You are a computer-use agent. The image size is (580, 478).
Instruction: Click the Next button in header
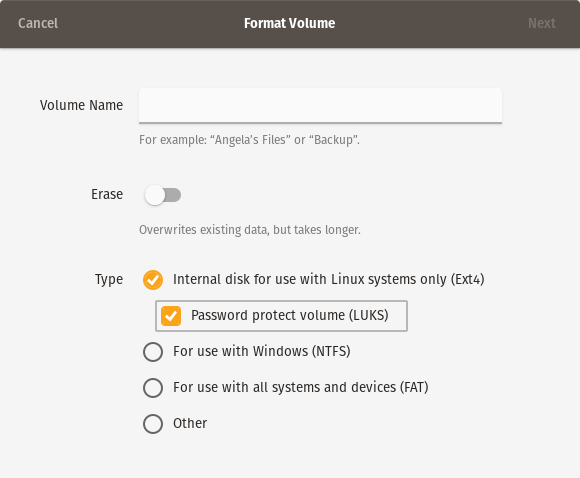click(x=542, y=23)
